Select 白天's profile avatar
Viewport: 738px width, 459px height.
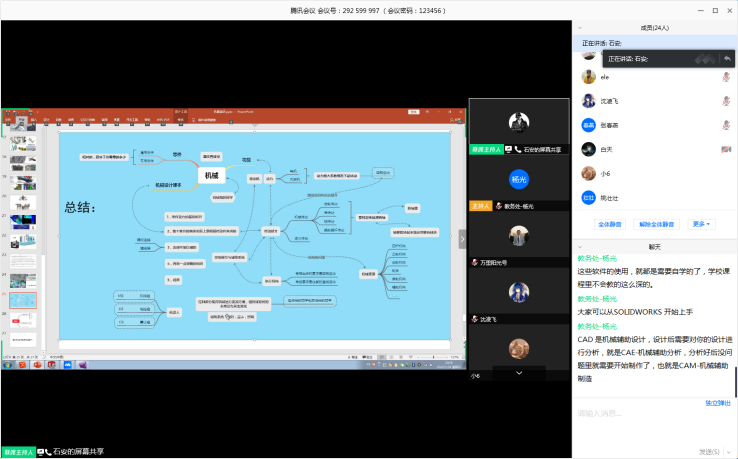(x=590, y=149)
